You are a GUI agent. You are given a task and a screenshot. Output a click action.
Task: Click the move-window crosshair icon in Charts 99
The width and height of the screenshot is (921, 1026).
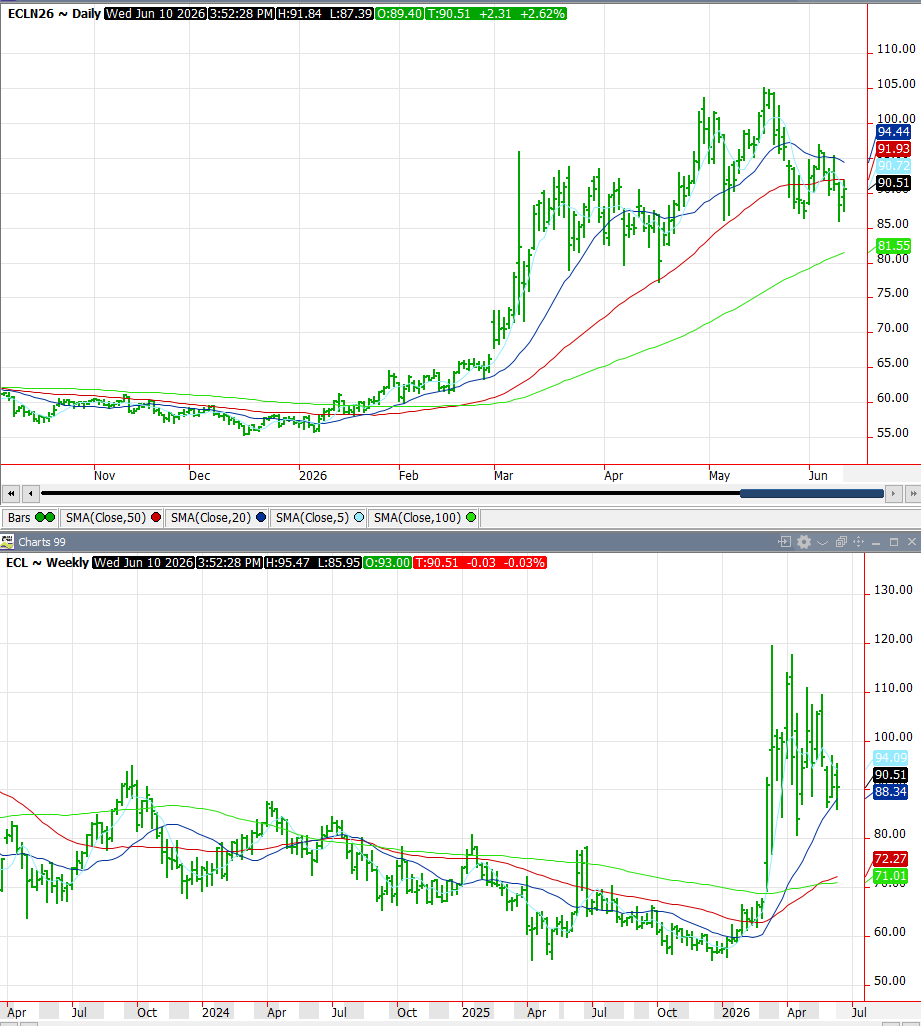859,542
